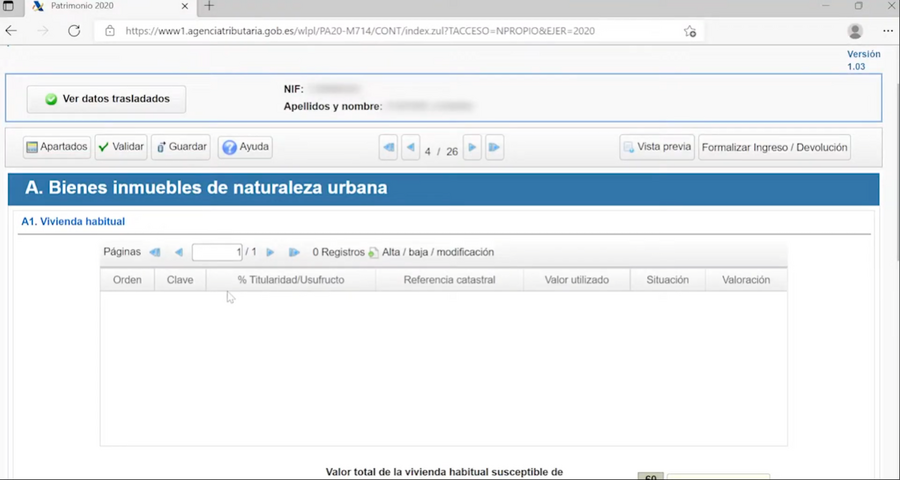Image resolution: width=900 pixels, height=480 pixels.
Task: Advance to next form page arrow
Action: (x=472, y=148)
